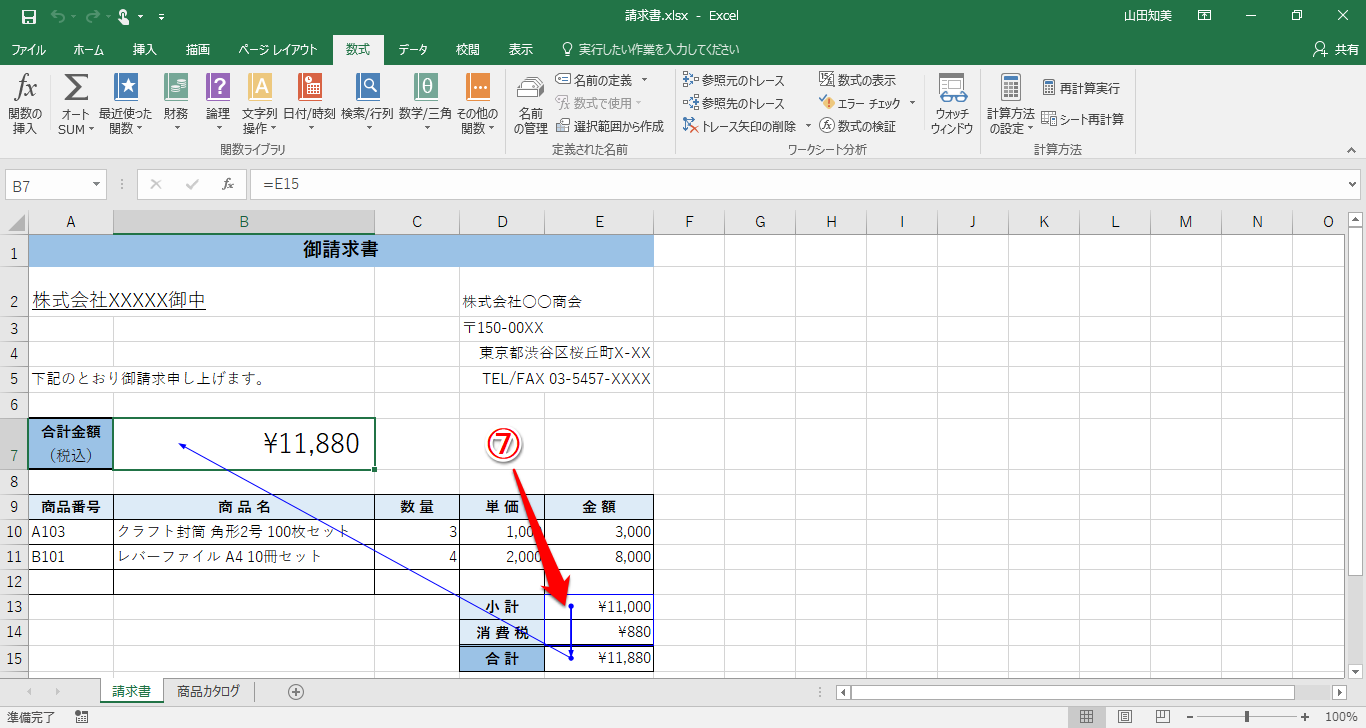Click the zoom in plus icon
Image resolution: width=1366 pixels, height=728 pixels.
(1304, 716)
